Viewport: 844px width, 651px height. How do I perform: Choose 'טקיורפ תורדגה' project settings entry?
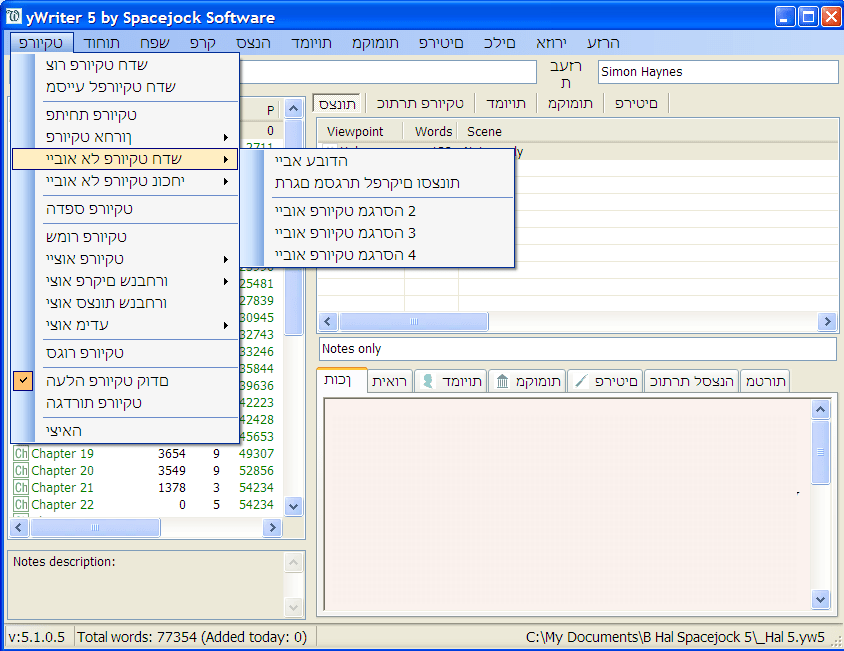(x=125, y=403)
